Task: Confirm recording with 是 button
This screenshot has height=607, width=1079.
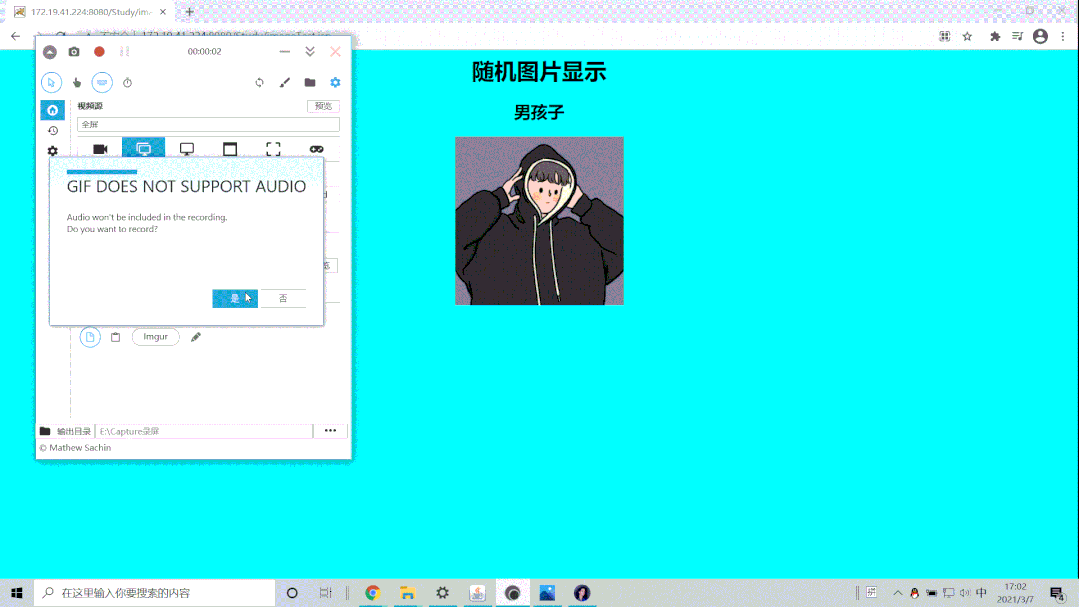Action: click(235, 298)
